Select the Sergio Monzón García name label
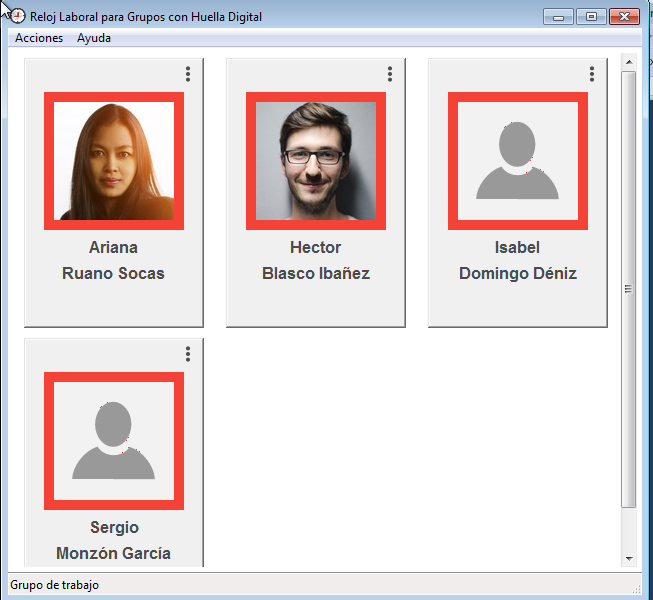Image resolution: width=653 pixels, height=600 pixels. coord(113,540)
